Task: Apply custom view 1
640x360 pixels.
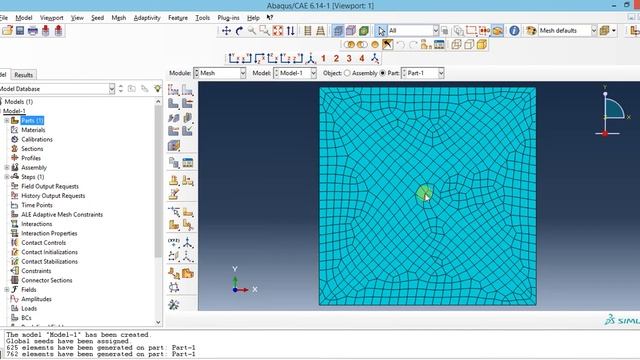Action: [323, 59]
